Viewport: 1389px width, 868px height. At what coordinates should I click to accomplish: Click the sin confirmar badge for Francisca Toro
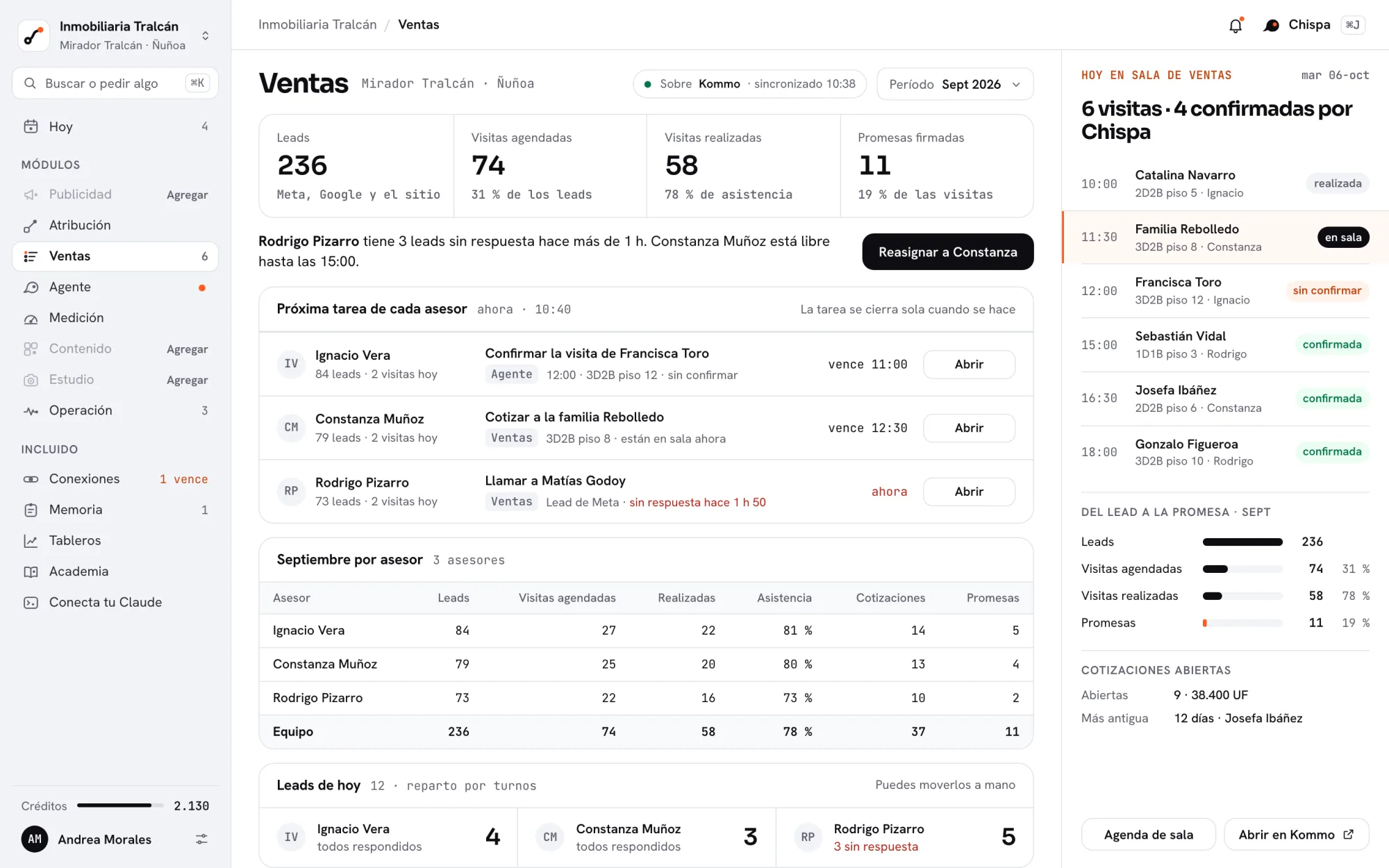tap(1326, 291)
